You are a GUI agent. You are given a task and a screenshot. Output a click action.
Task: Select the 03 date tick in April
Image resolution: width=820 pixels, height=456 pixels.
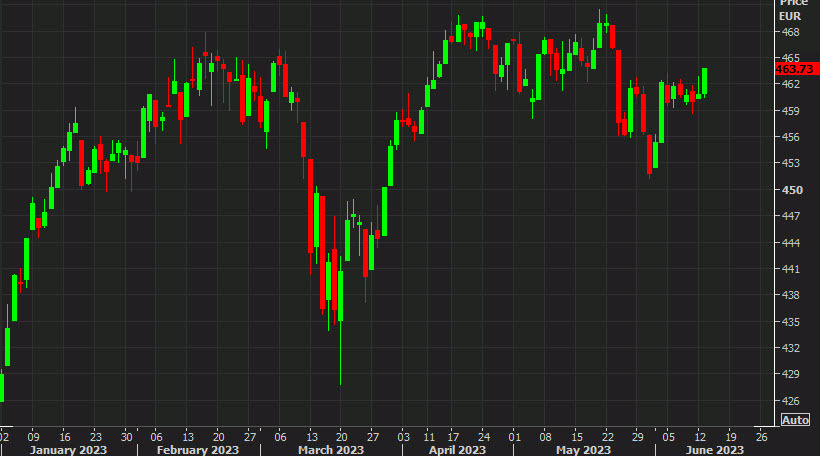tap(403, 437)
